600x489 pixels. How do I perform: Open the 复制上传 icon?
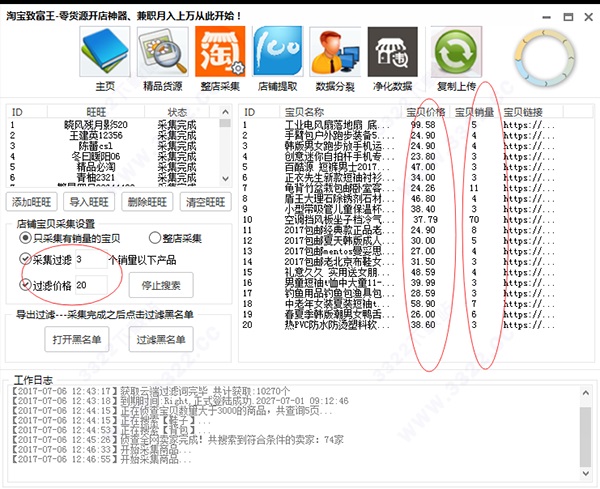point(456,52)
